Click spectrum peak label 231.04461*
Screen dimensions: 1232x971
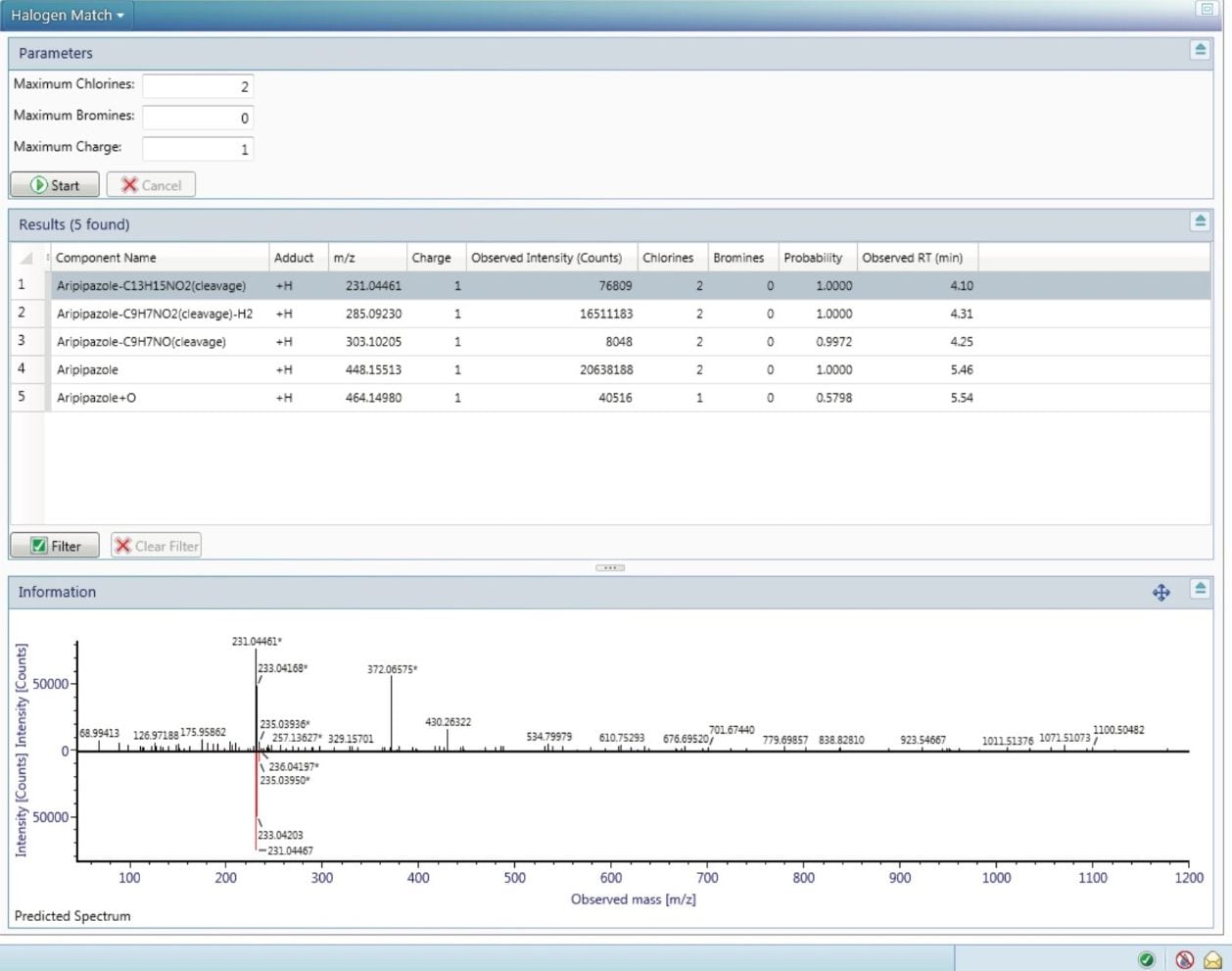tap(257, 642)
